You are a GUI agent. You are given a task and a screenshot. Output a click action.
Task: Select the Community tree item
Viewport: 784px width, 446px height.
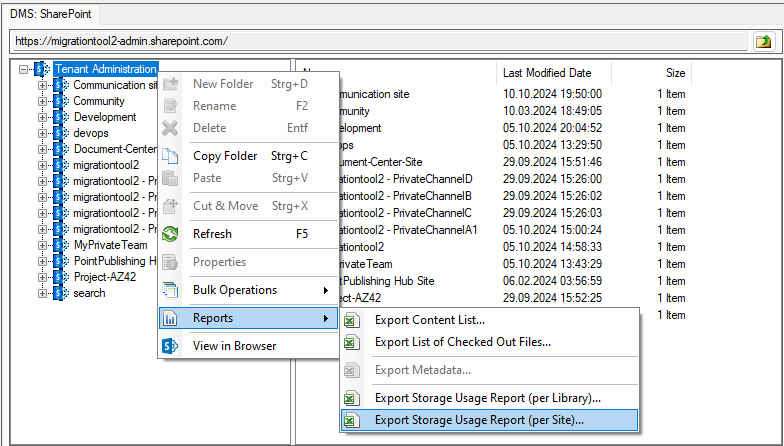tap(98, 101)
